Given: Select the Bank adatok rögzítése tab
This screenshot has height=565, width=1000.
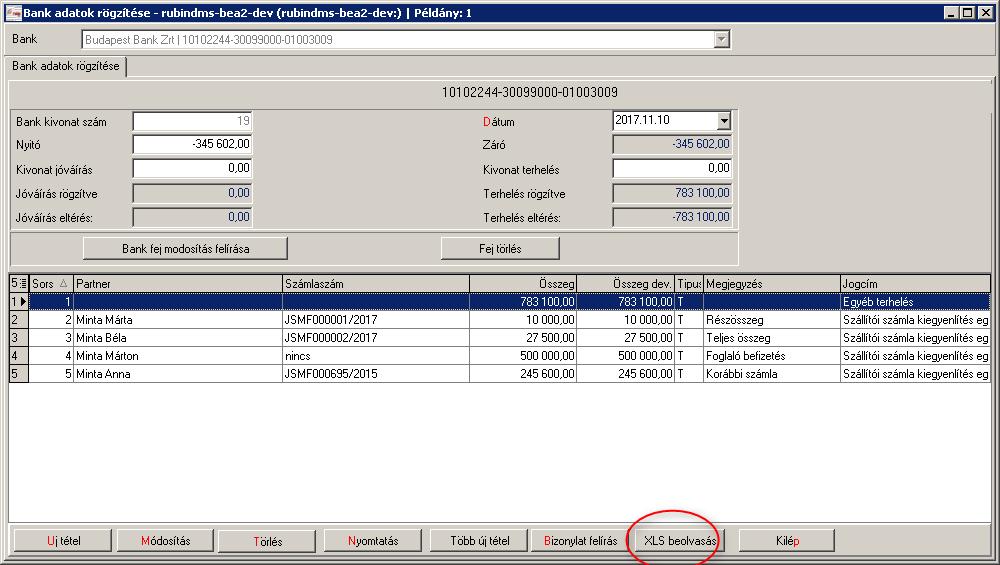Looking at the screenshot, I should 66,66.
